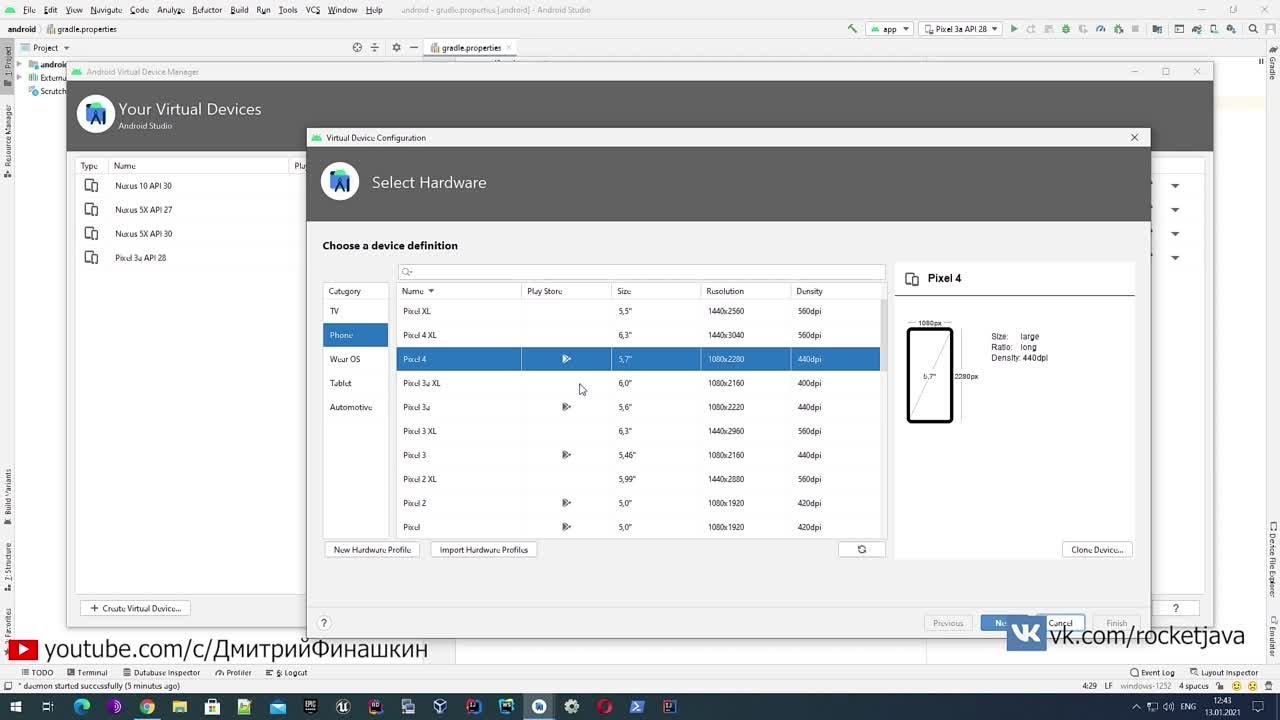Open the Pixel 3a API 28 device dropdown
This screenshot has width=1280, height=720.
961,29
